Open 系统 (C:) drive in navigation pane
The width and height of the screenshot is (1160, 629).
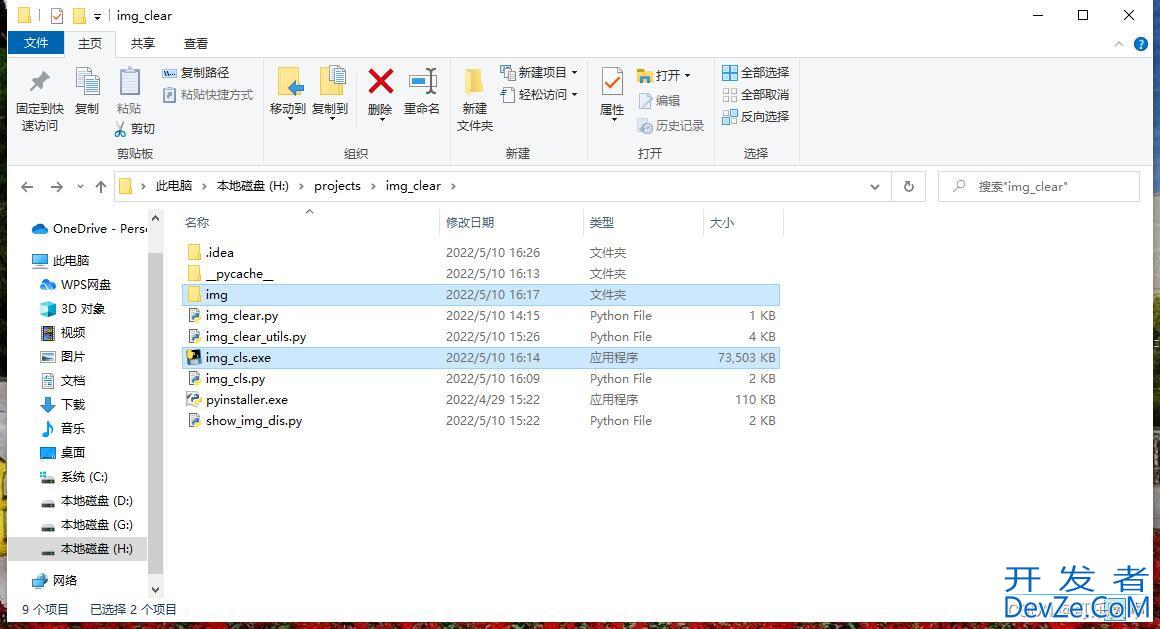click(74, 477)
